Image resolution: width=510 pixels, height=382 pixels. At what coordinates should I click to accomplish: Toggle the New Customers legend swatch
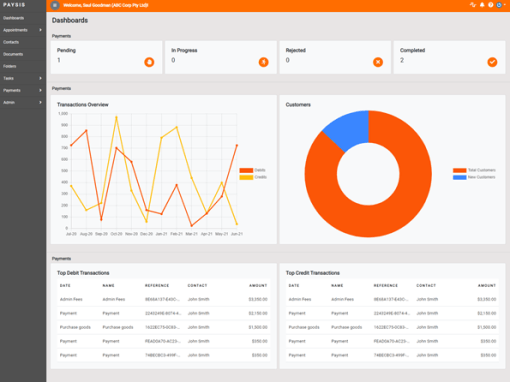(459, 177)
